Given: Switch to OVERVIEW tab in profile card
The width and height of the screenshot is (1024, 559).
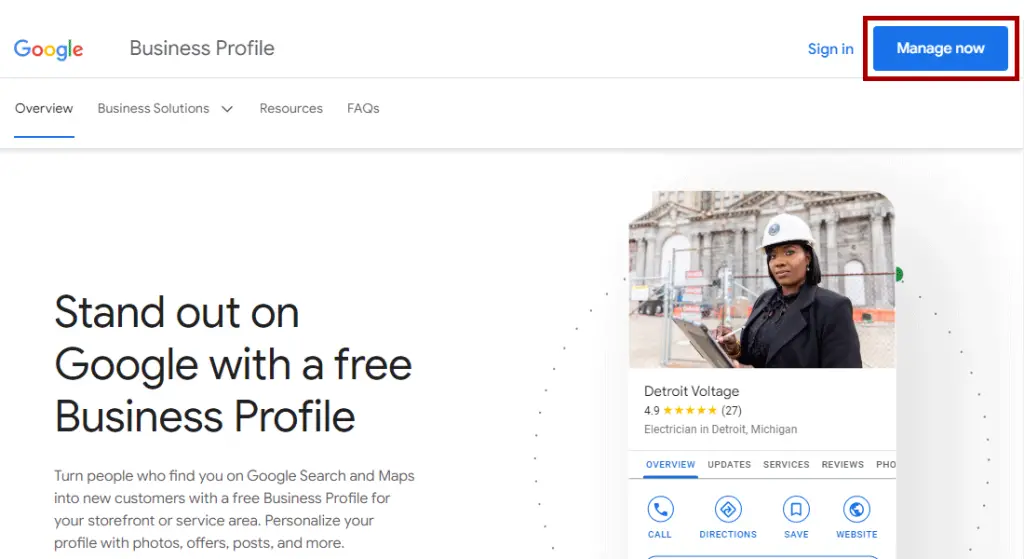Looking at the screenshot, I should pyautogui.click(x=670, y=464).
